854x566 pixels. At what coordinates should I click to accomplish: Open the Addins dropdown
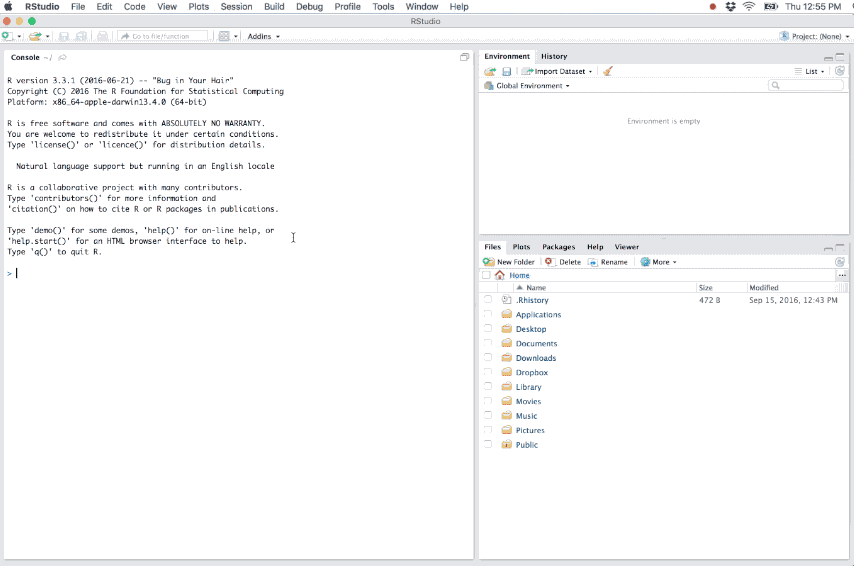264,36
